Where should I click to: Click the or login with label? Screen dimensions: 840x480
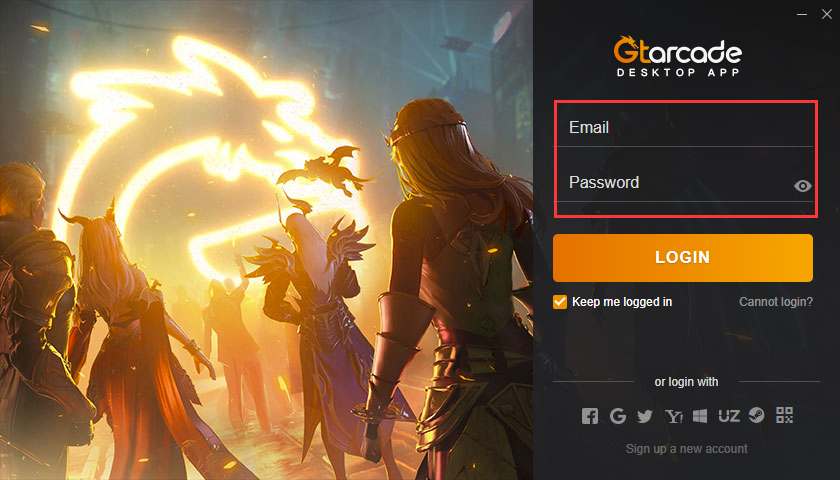pyautogui.click(x=686, y=382)
